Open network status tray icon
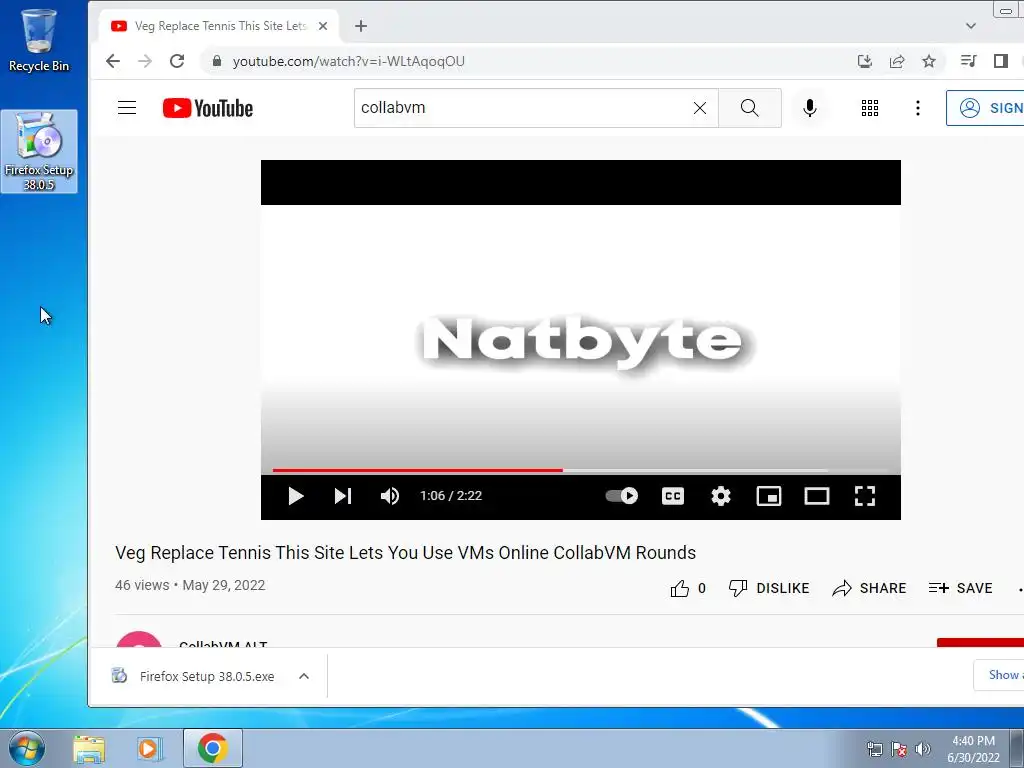The width and height of the screenshot is (1024, 768). (x=874, y=749)
